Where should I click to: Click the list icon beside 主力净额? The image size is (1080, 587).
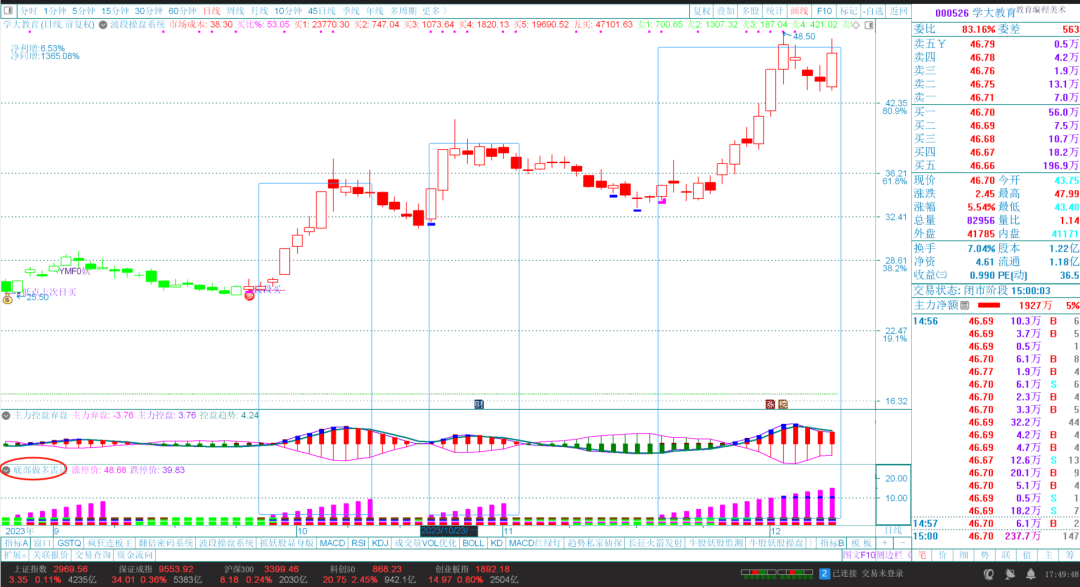[x=965, y=305]
